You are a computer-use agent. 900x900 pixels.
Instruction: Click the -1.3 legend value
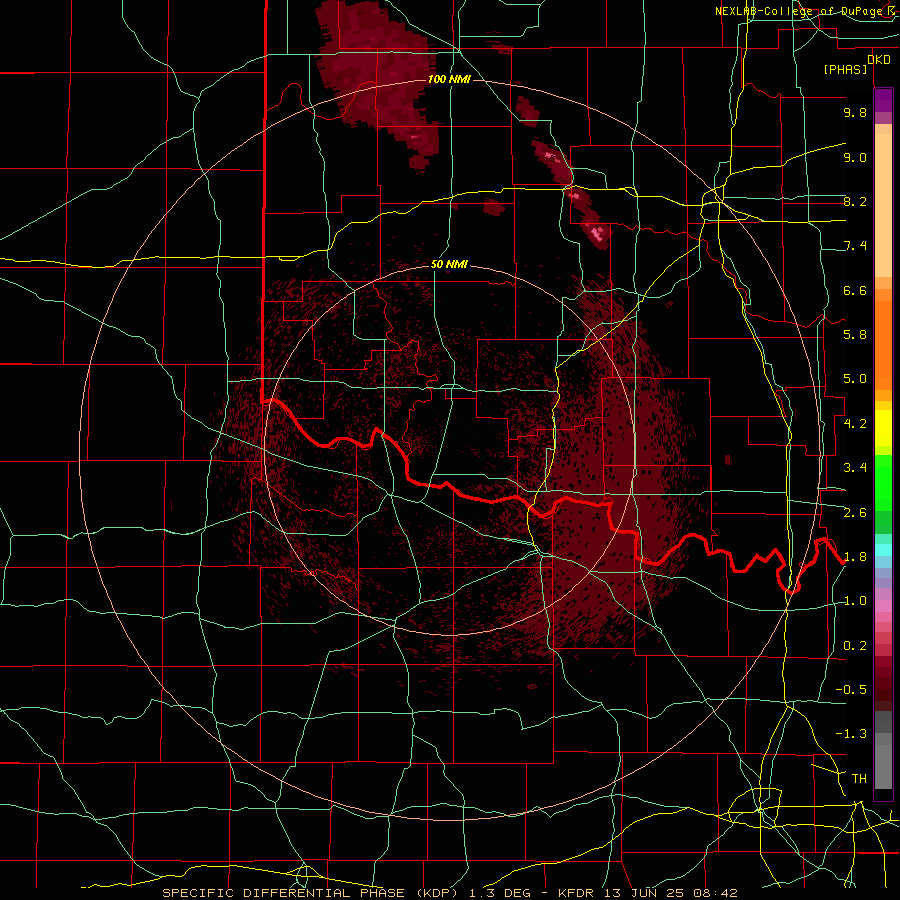point(851,734)
